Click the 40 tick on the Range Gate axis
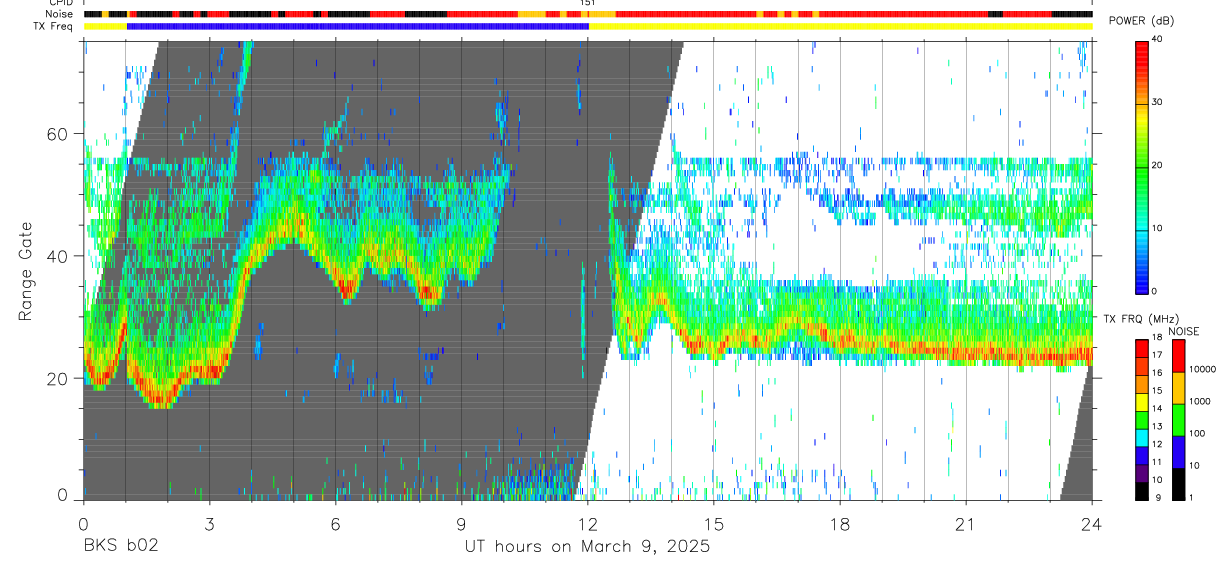Screen dimensions: 1228x567 [x=59, y=256]
